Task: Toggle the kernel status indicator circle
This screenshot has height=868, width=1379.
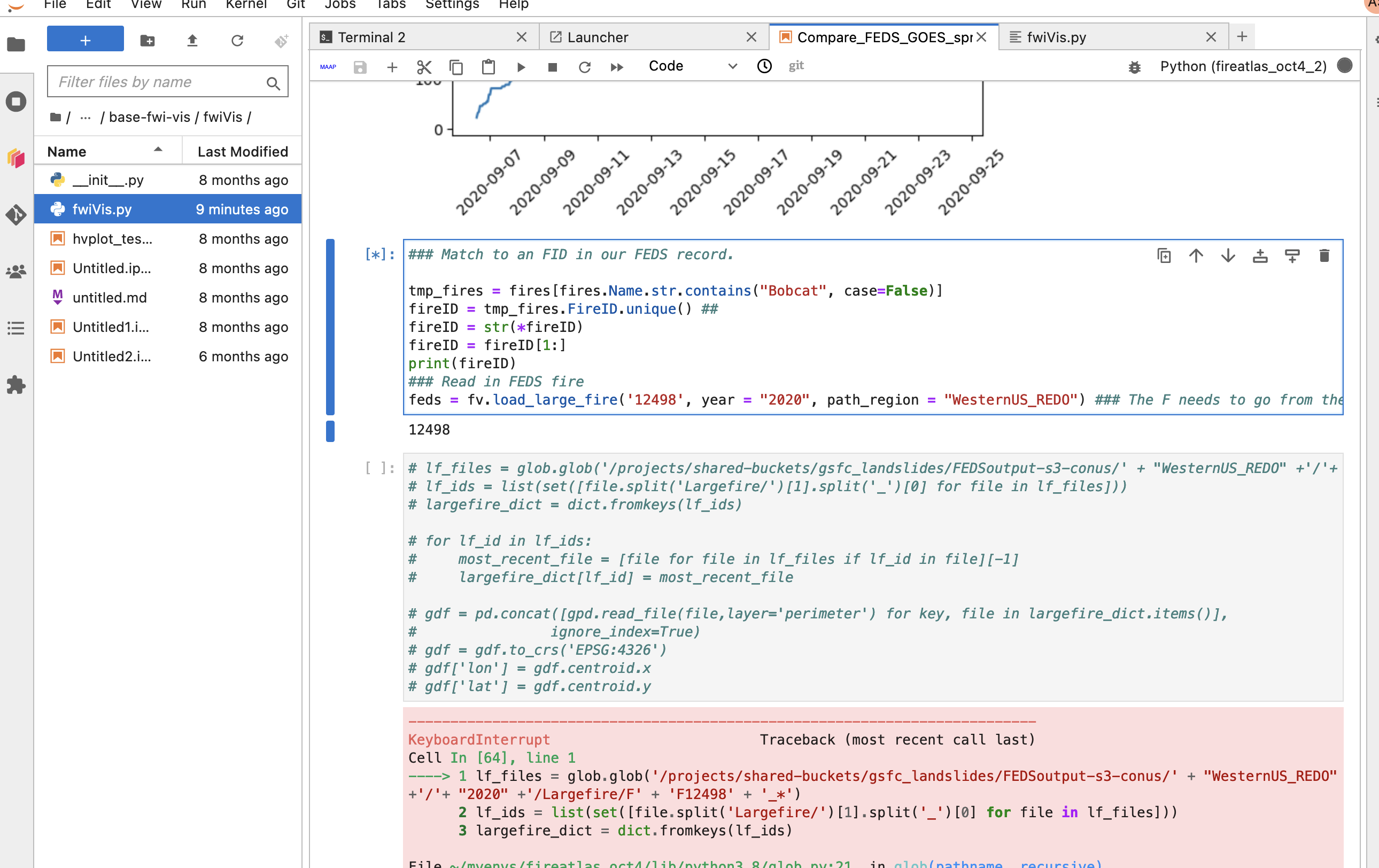Action: [x=1344, y=66]
